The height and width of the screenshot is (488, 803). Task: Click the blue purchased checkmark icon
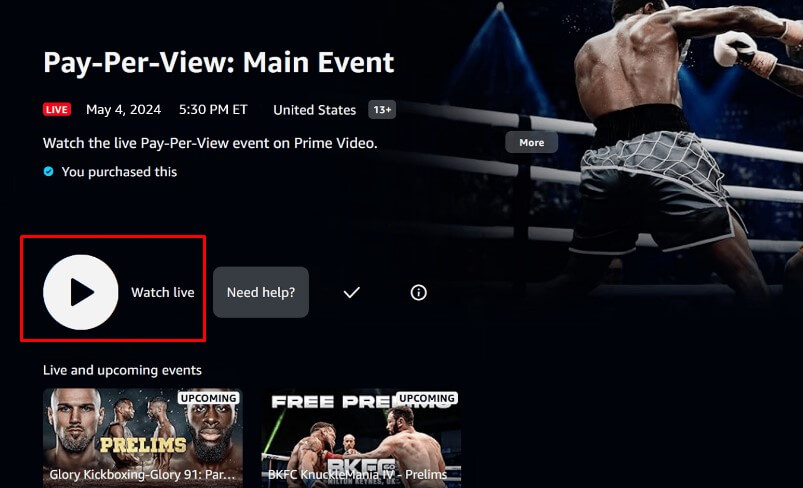(x=49, y=172)
